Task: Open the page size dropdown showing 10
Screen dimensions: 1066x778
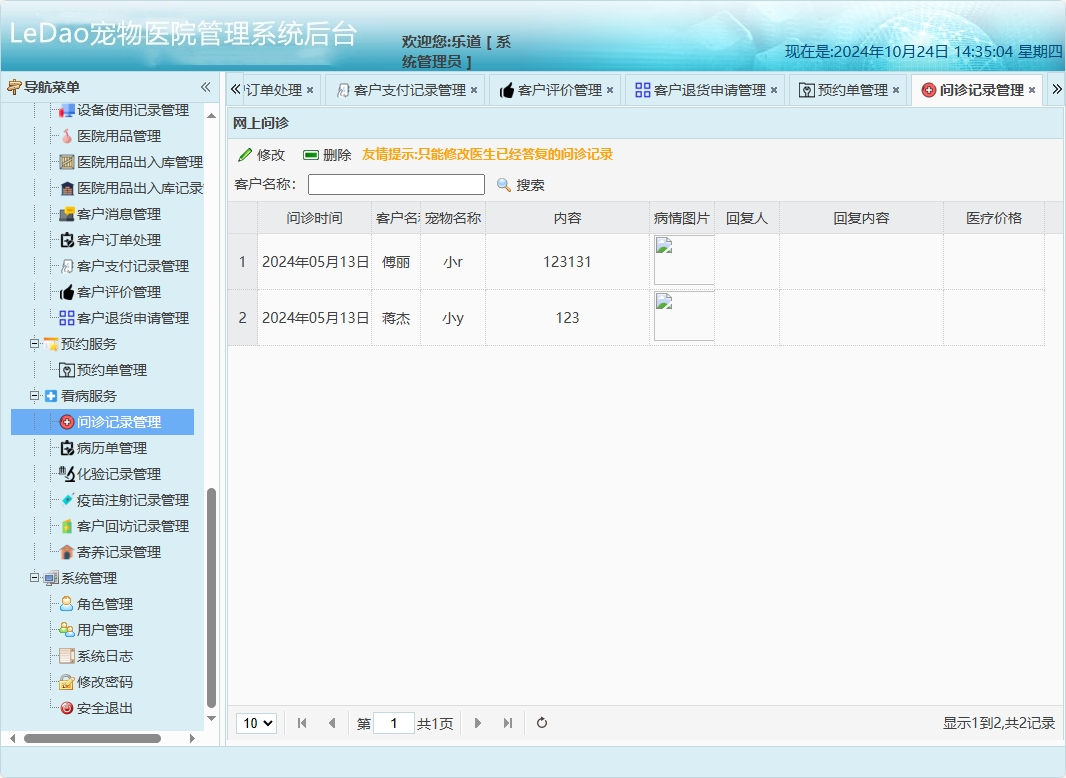Action: [256, 723]
